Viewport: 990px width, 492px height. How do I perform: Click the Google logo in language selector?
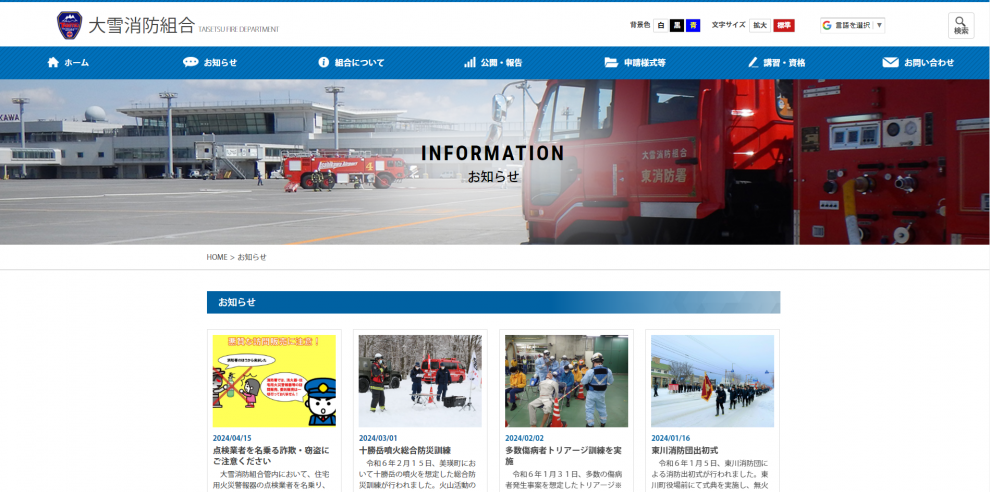[x=827, y=25]
